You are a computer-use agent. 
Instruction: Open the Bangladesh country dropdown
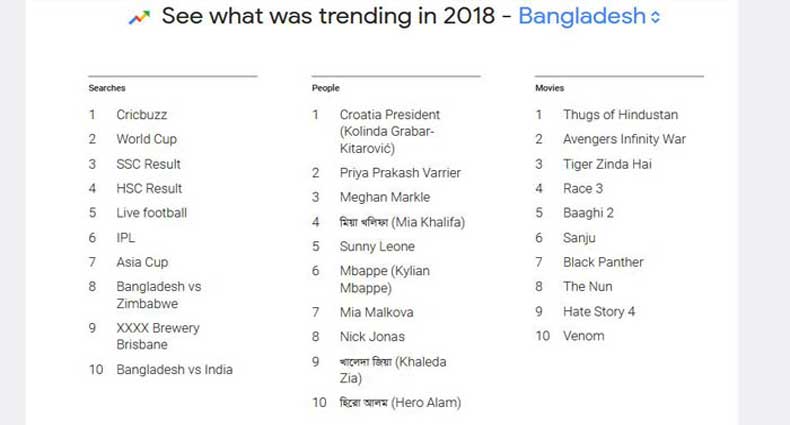click(582, 17)
